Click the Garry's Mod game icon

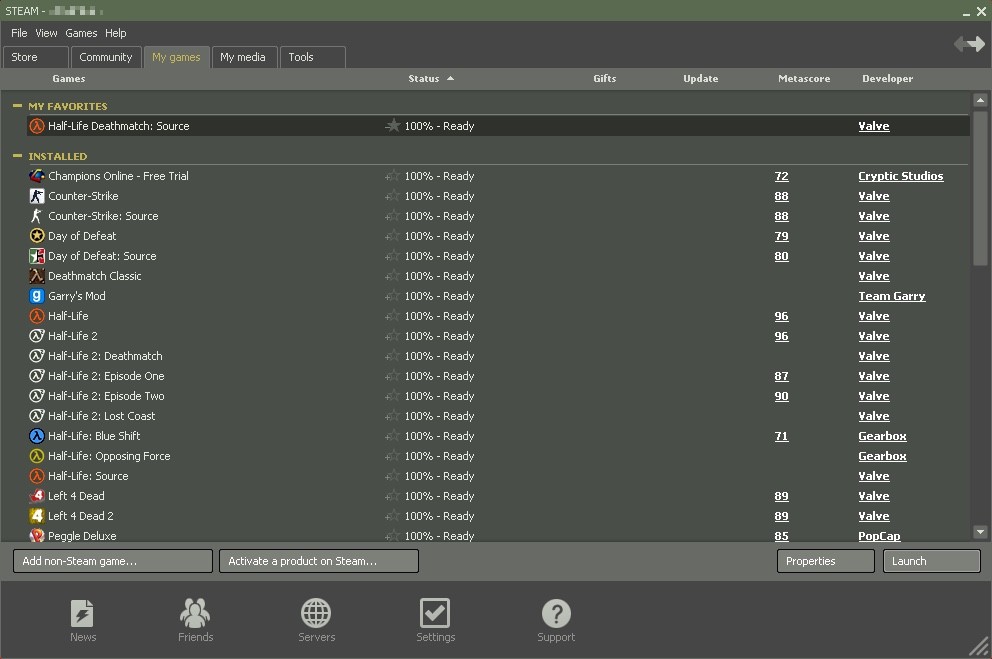tap(37, 296)
